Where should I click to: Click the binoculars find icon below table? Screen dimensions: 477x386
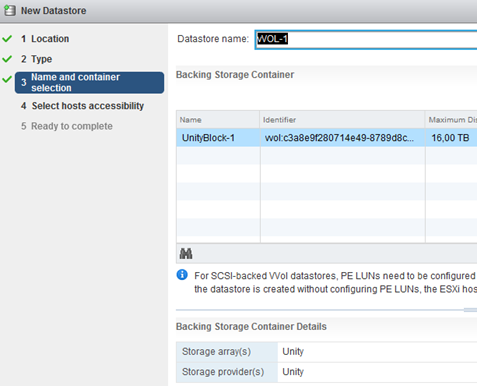pyautogui.click(x=186, y=254)
